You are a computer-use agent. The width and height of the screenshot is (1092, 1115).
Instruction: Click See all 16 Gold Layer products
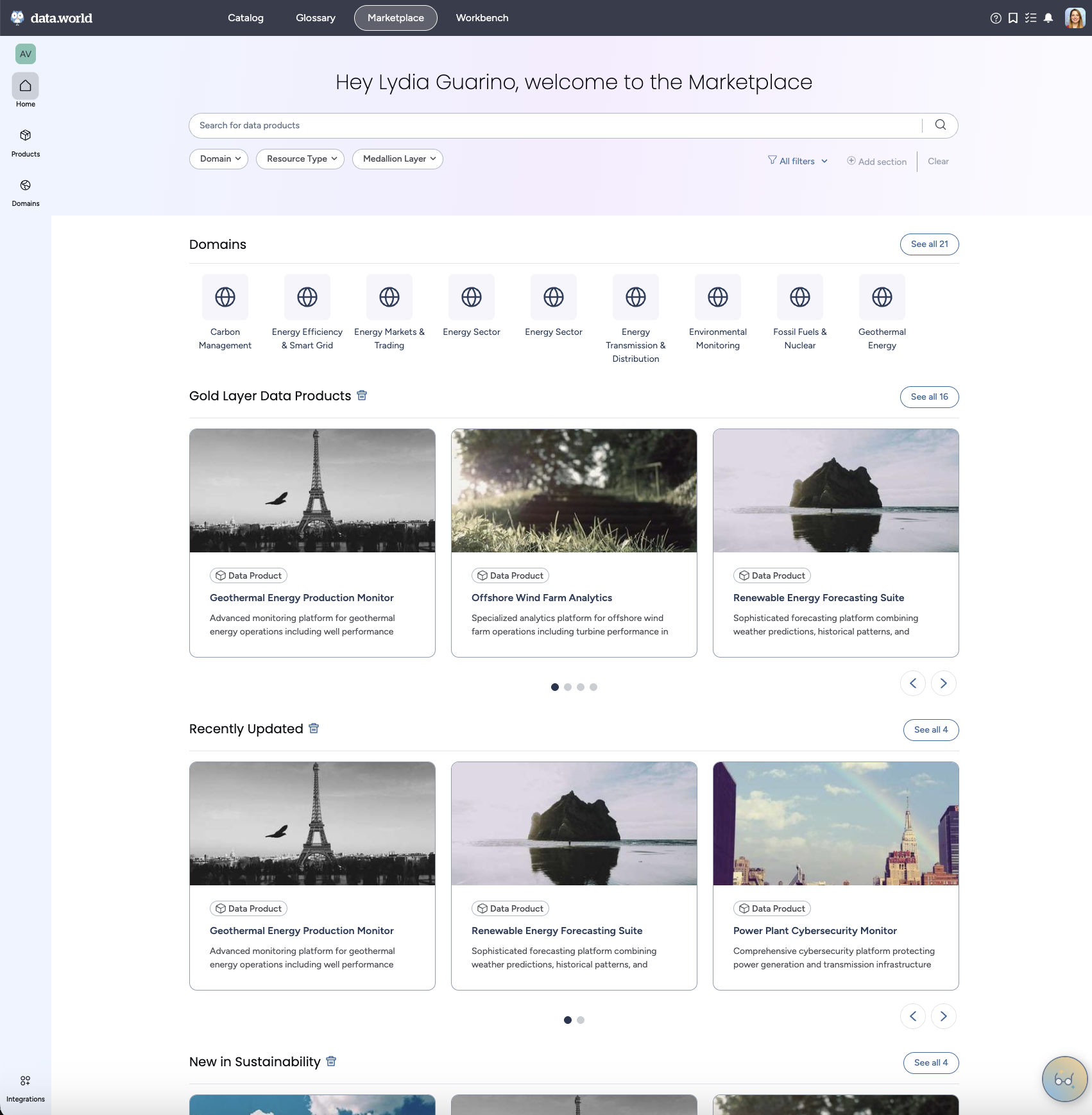(930, 397)
